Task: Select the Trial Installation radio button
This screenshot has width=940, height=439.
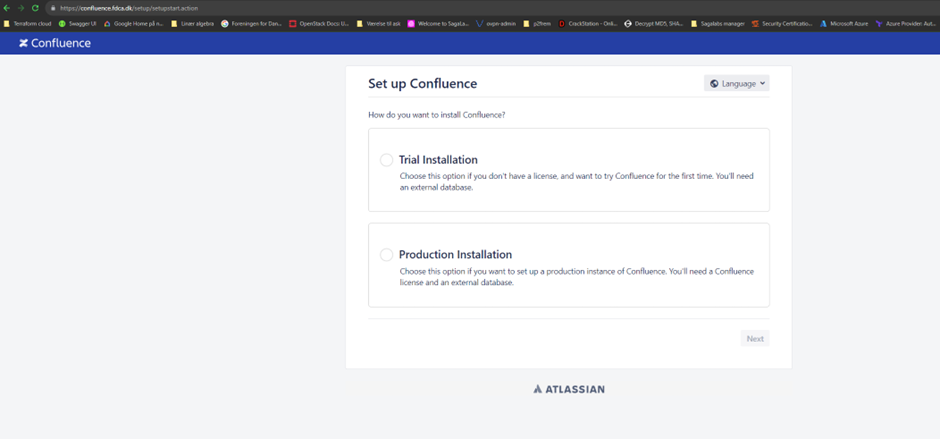Action: coord(386,160)
